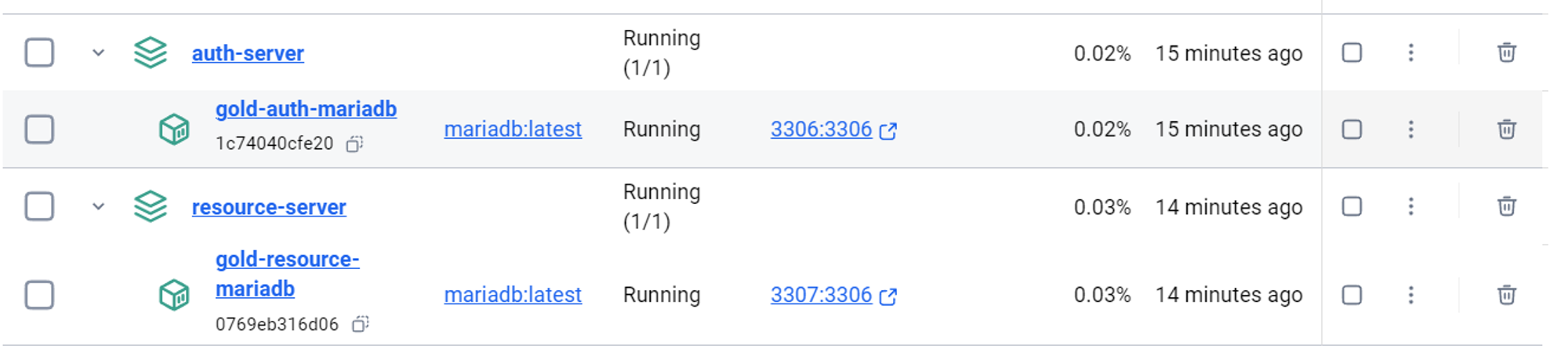Toggle the small action checkbox for gold-resource-mariadb

[1352, 295]
